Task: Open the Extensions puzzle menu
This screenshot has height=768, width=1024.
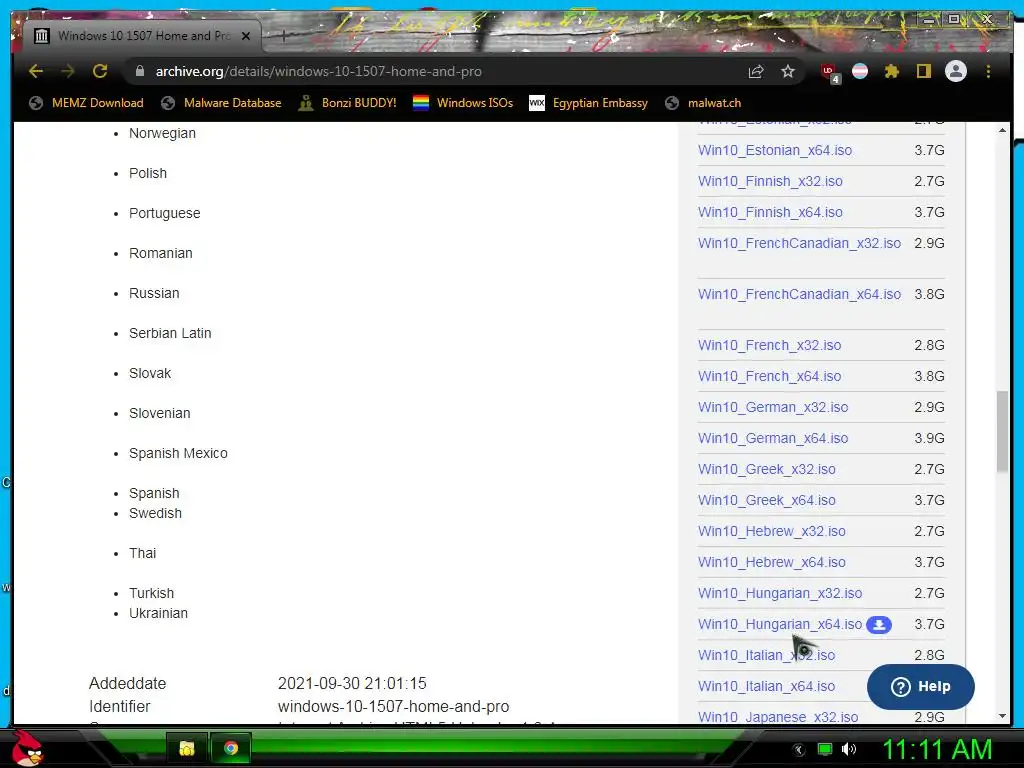Action: (x=891, y=71)
